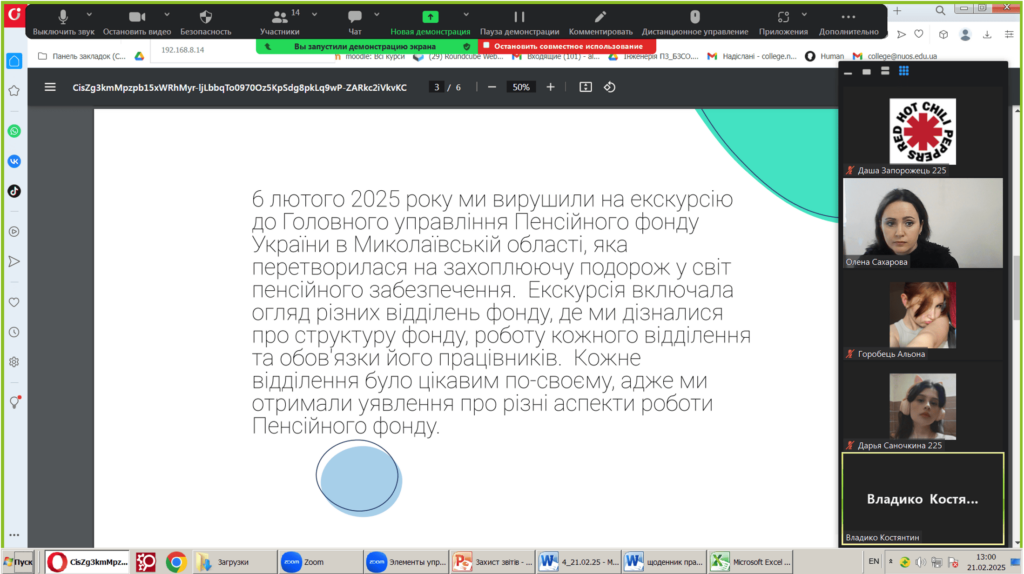
Task: Rotate the PDF page
Action: click(609, 87)
